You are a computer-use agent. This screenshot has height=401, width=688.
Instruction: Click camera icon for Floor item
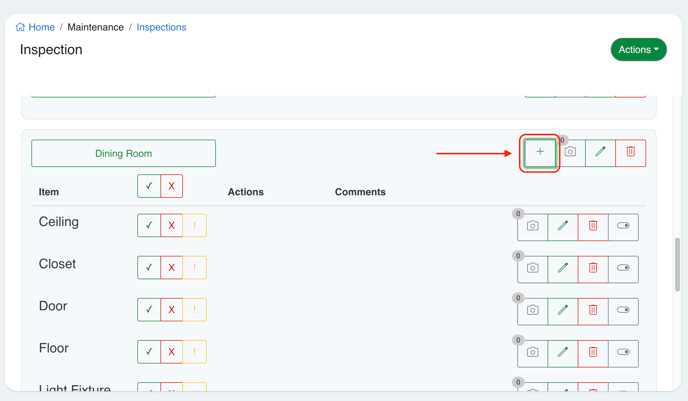click(533, 353)
